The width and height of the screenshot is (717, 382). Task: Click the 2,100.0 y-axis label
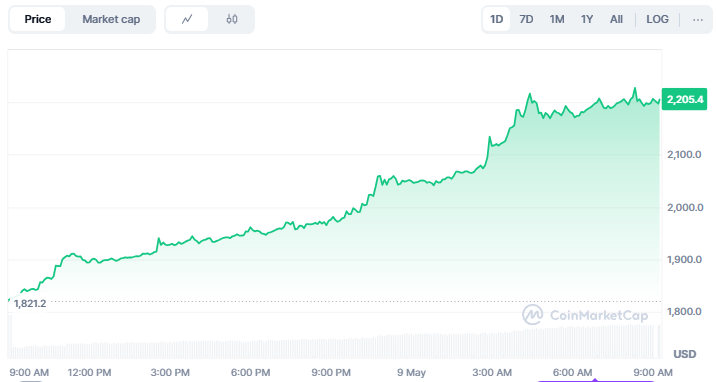[685, 155]
